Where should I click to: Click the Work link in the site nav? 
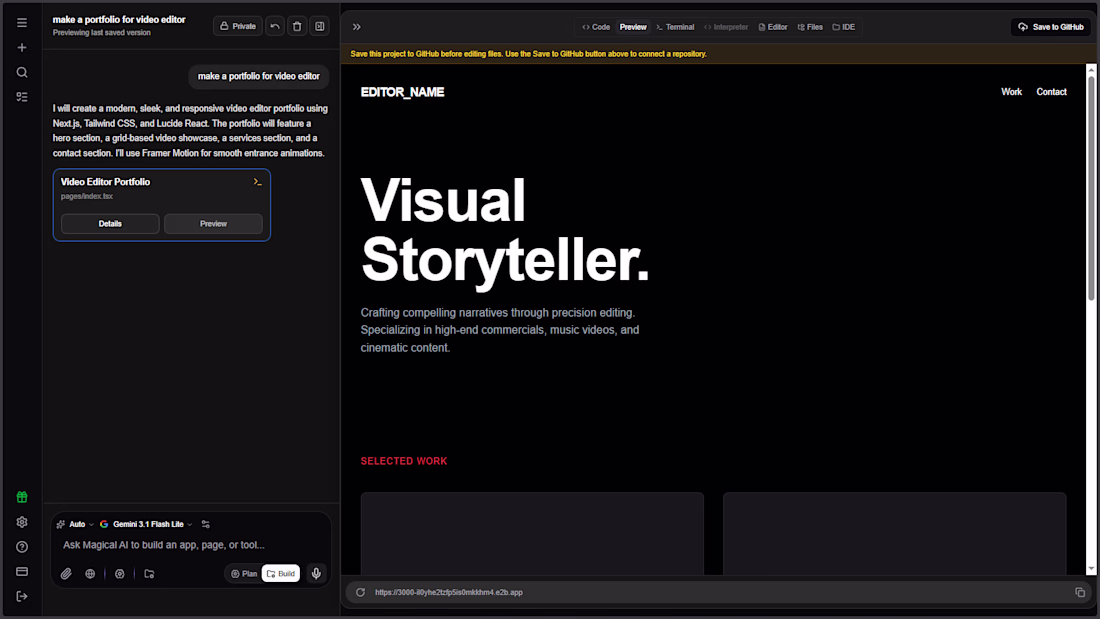[x=1011, y=92]
